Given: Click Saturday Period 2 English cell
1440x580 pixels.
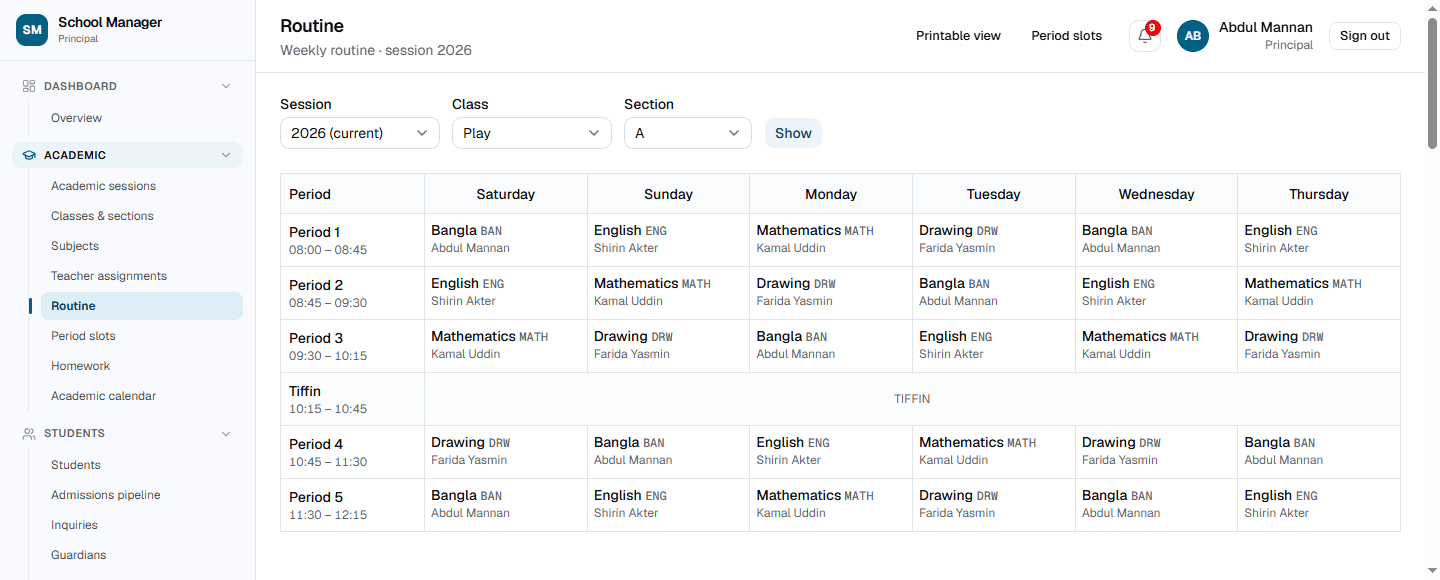Looking at the screenshot, I should click(x=506, y=293).
